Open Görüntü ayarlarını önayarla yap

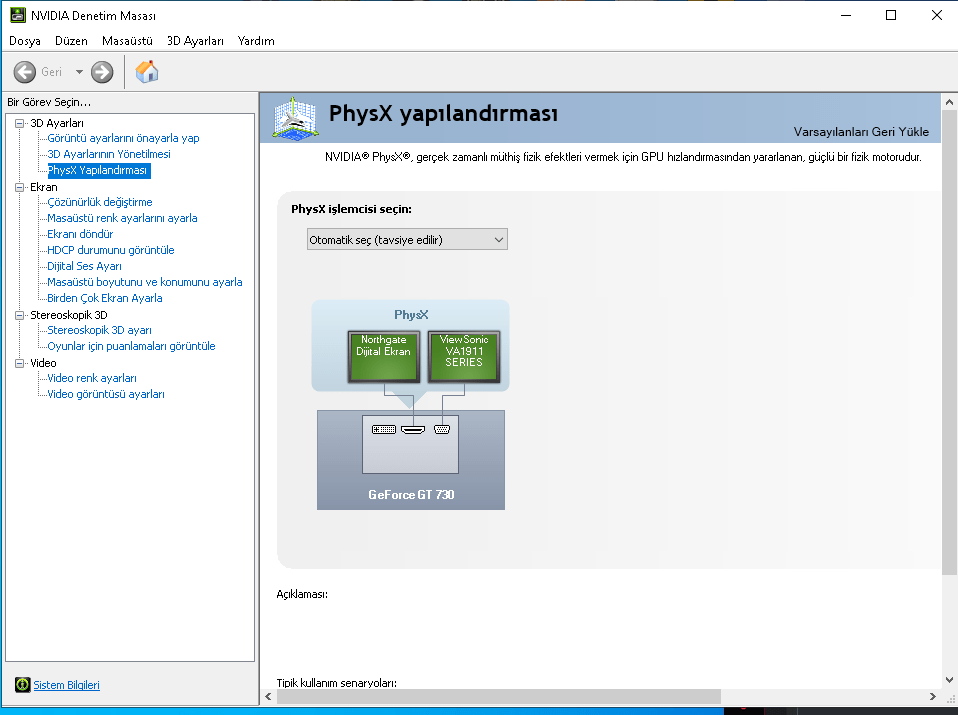[123, 138]
